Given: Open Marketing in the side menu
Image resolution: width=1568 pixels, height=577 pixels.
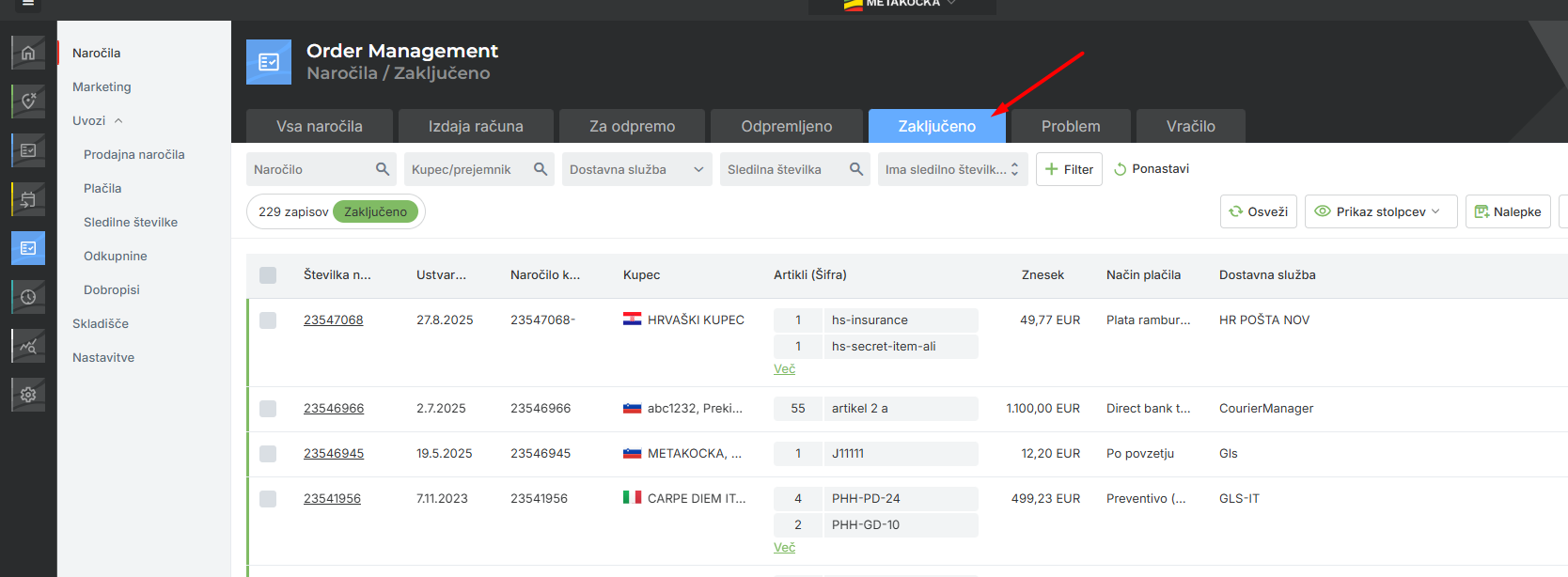Looking at the screenshot, I should (x=102, y=86).
